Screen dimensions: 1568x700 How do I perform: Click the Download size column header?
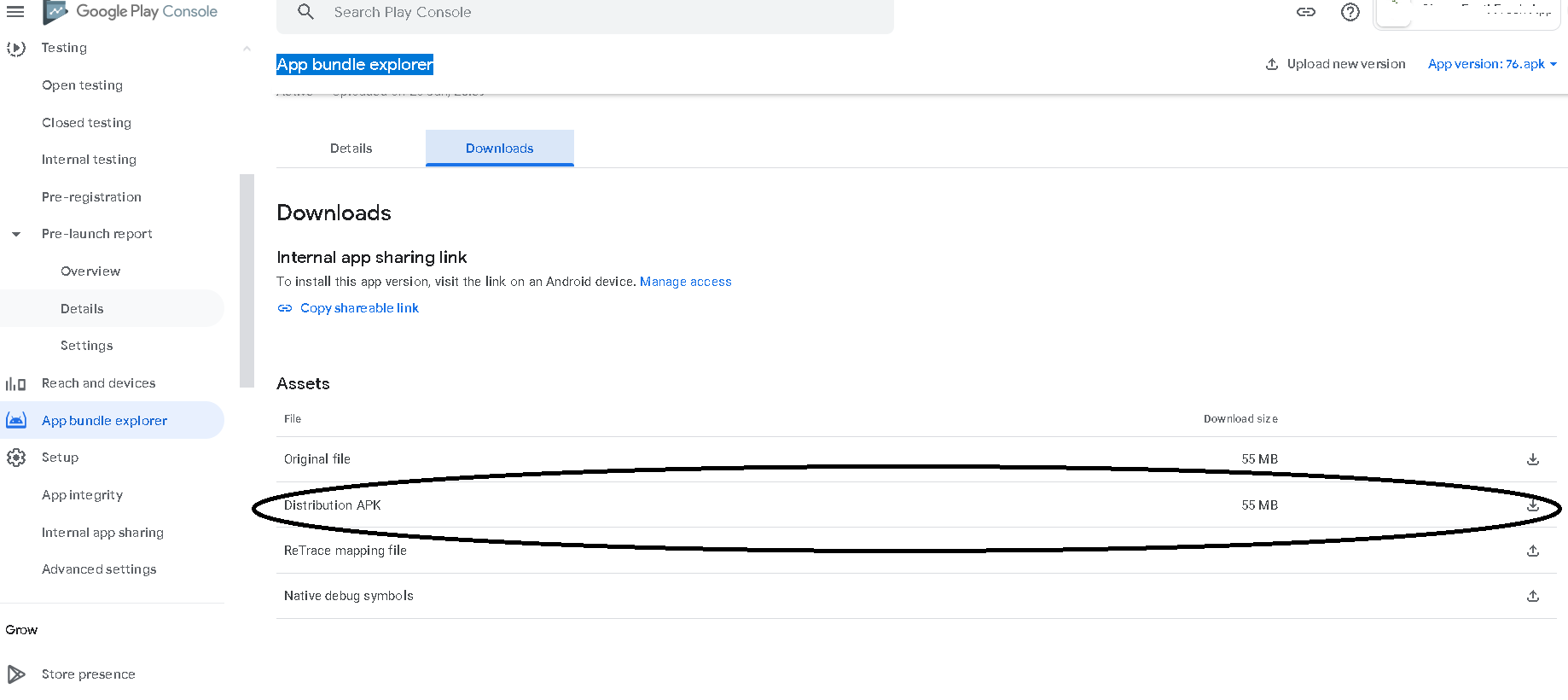coord(1240,419)
